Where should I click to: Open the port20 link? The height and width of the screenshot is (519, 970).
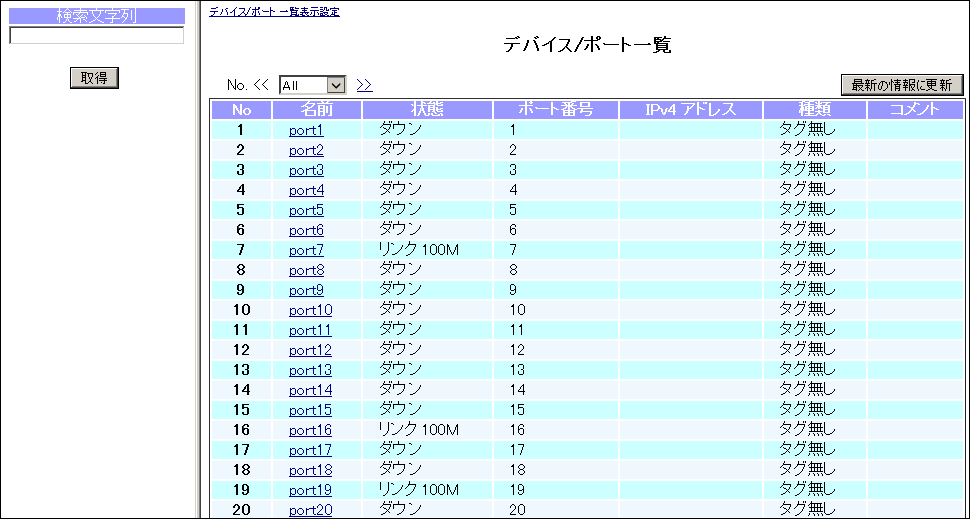[x=311, y=510]
